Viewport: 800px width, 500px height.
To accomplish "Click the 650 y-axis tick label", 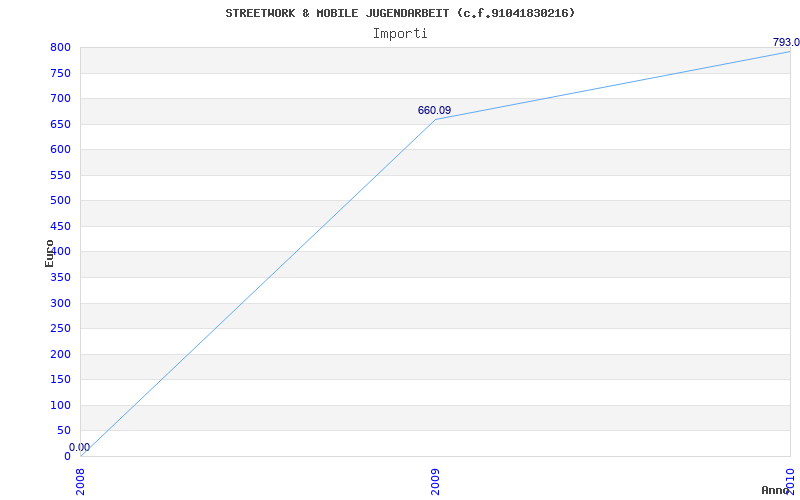I will click(60, 124).
